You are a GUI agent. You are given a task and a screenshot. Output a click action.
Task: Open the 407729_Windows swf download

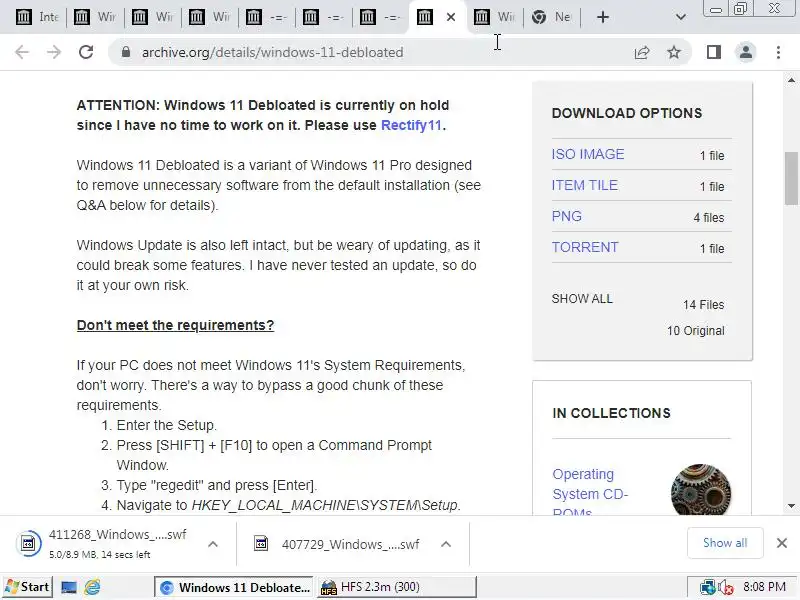(337, 544)
